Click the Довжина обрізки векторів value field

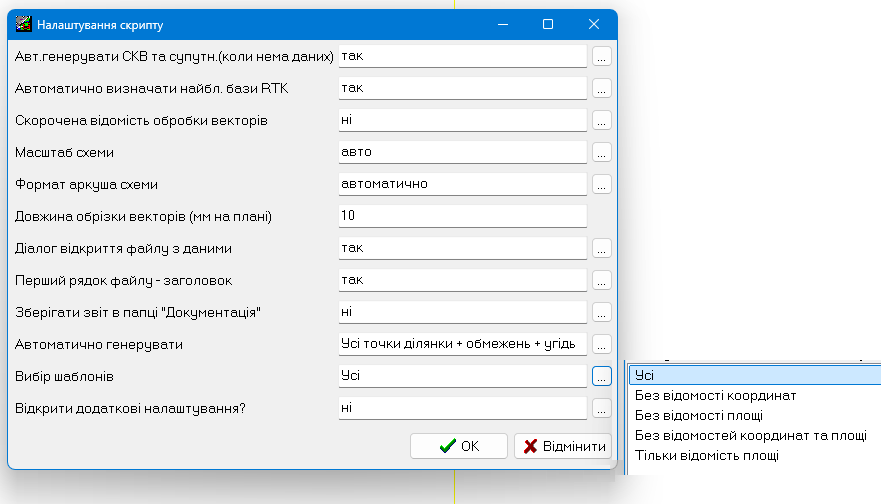pos(463,216)
